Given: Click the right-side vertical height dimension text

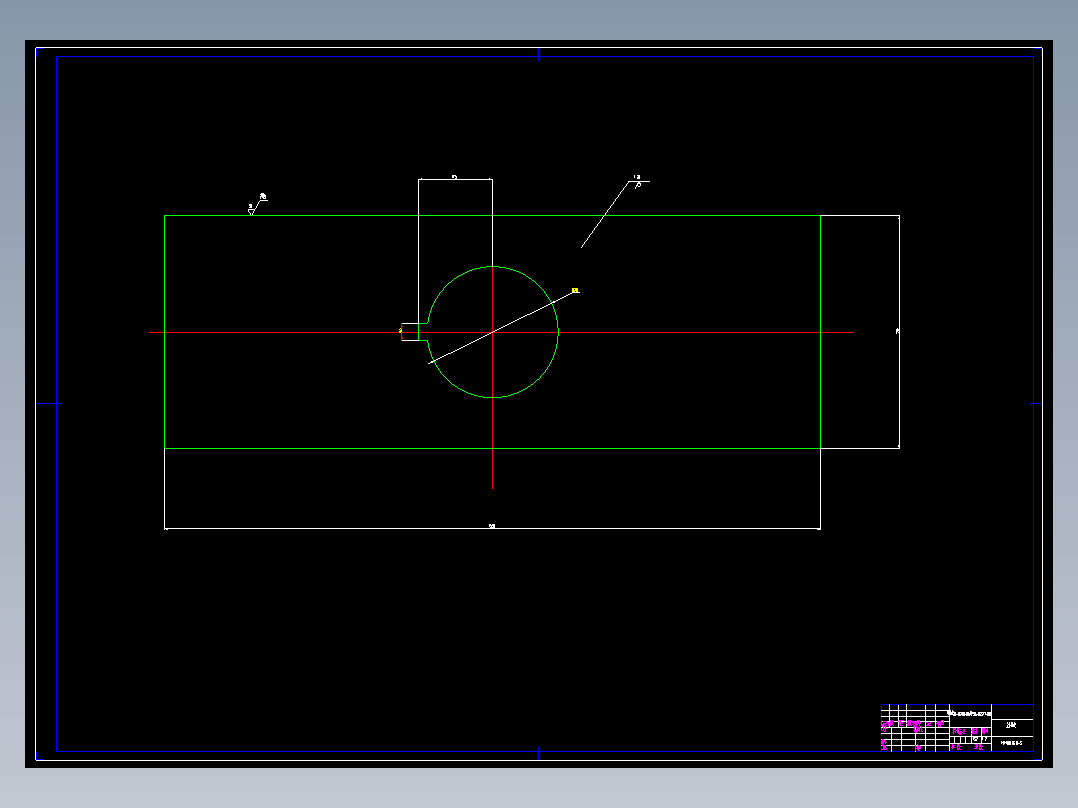Looking at the screenshot, I should 897,331.
